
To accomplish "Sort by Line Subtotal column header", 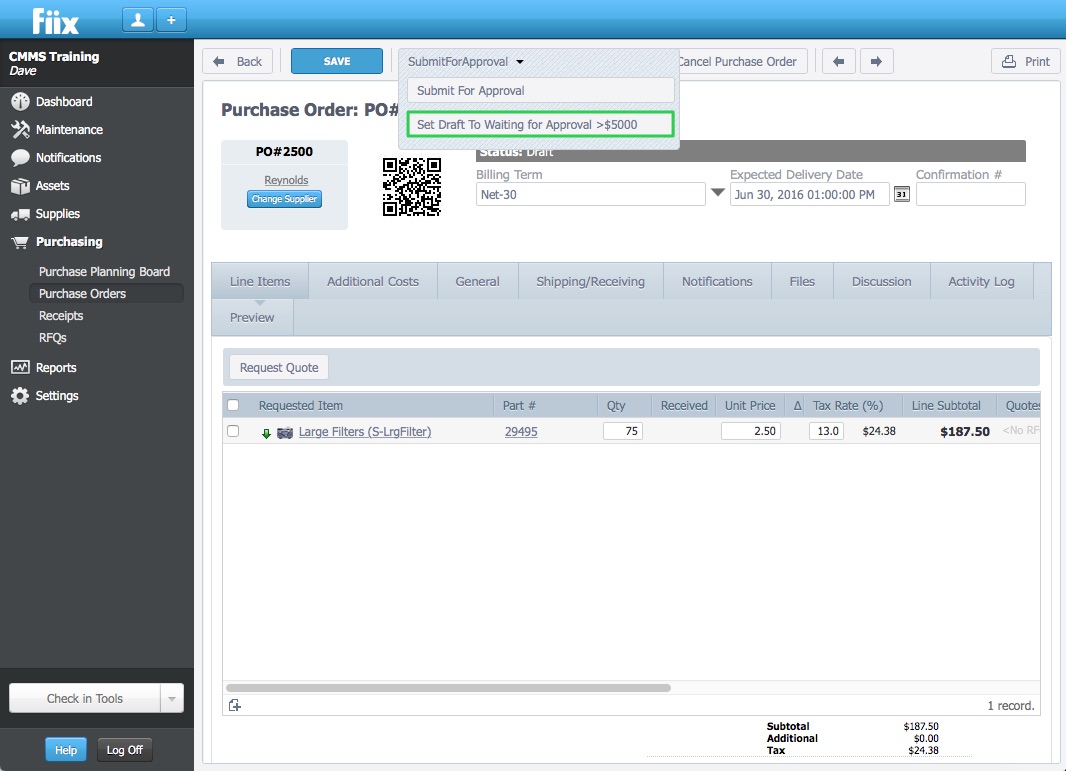I will [946, 406].
